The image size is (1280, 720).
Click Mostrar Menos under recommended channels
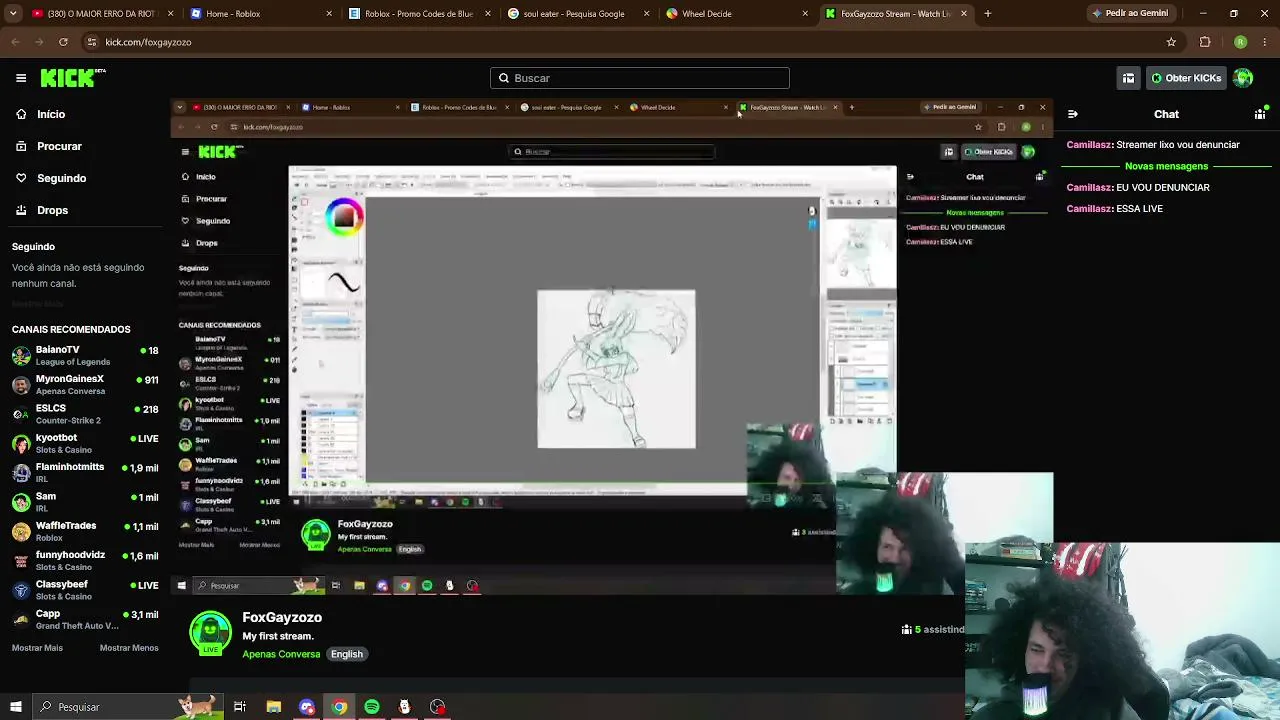[x=129, y=648]
